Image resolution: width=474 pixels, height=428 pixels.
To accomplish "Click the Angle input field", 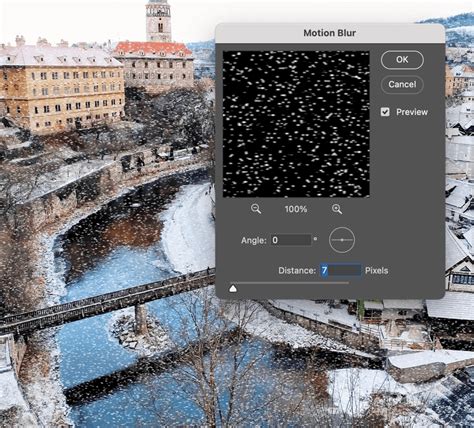I will (x=291, y=240).
